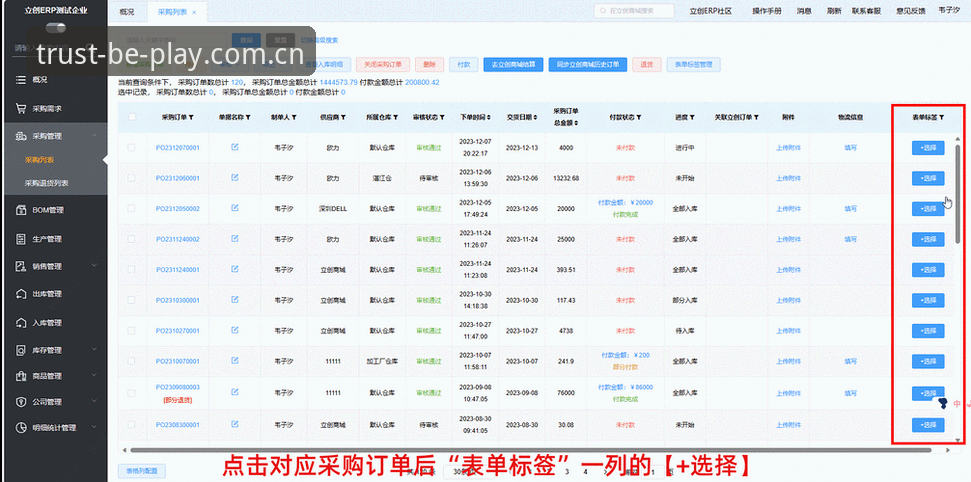
Task: Expand the 库存管理 menu chevron
Action: pos(95,351)
